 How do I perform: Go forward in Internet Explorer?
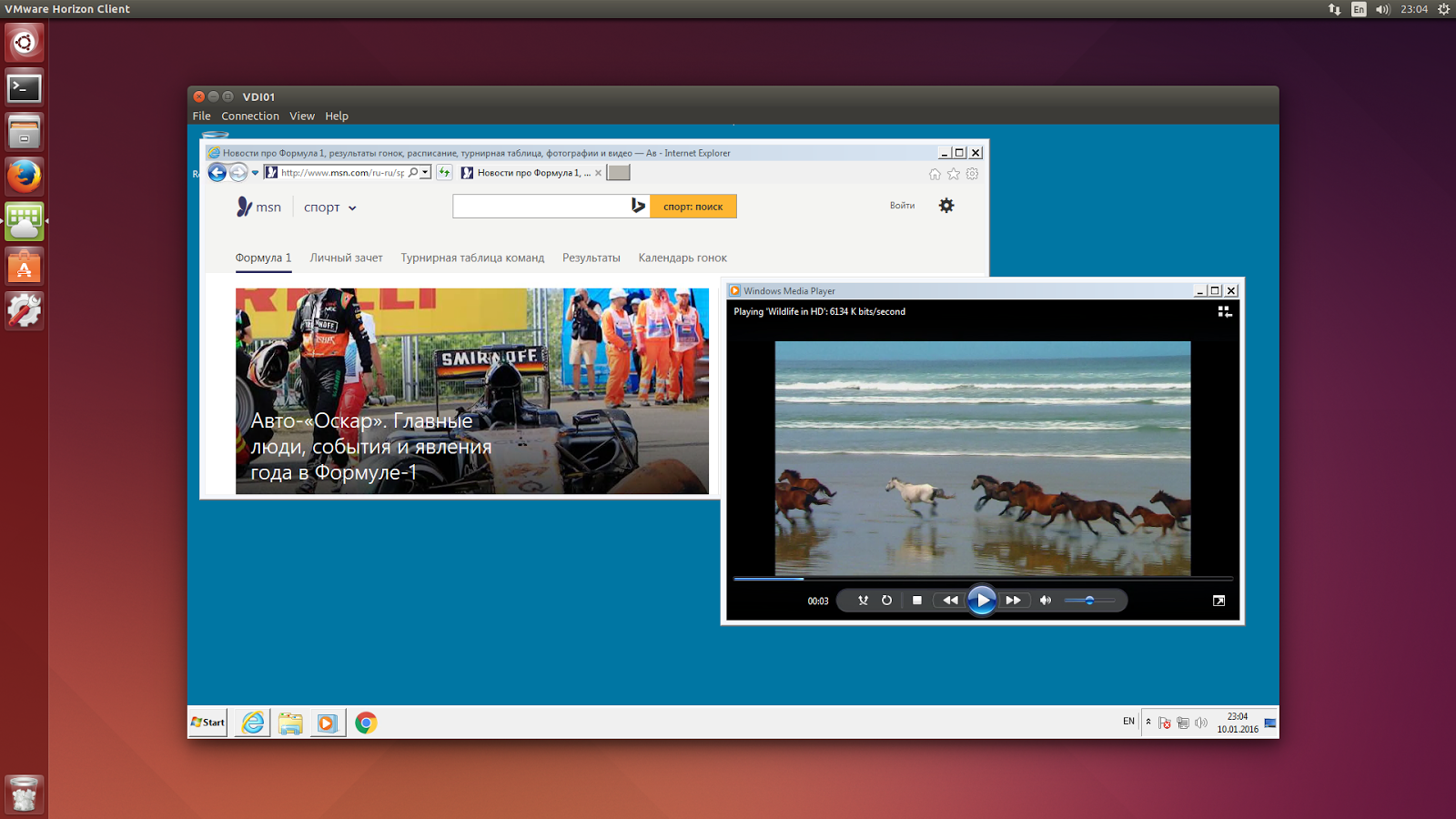tap(238, 173)
